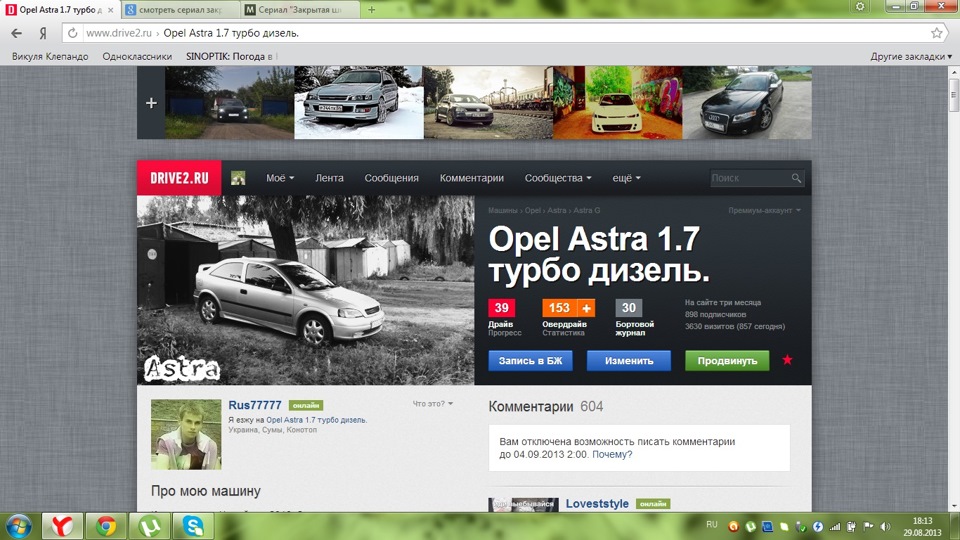
Task: Click the 39 Драйв progress badge
Action: (501, 308)
